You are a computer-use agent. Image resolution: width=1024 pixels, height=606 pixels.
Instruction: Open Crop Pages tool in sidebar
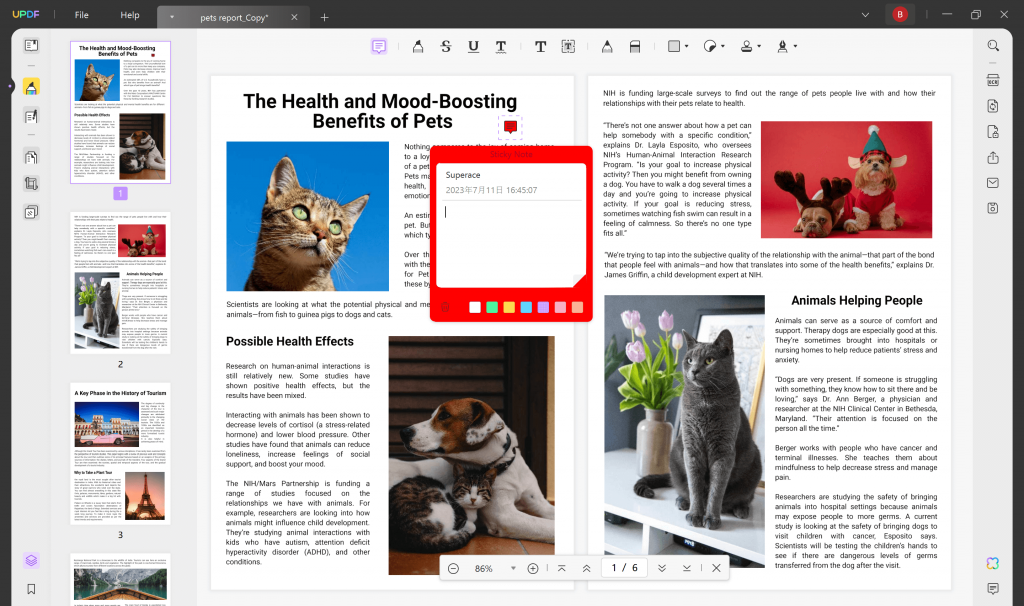click(31, 183)
